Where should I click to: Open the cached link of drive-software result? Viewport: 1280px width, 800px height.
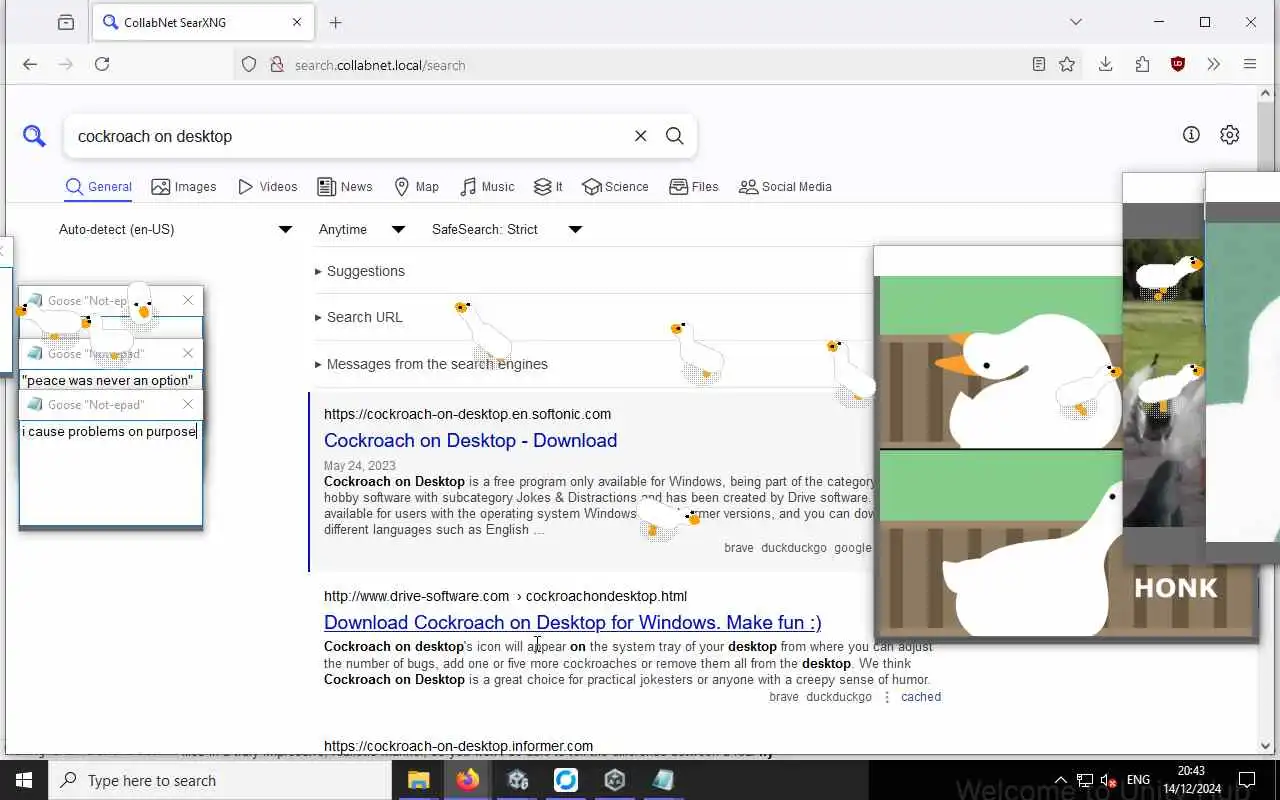[x=921, y=697]
